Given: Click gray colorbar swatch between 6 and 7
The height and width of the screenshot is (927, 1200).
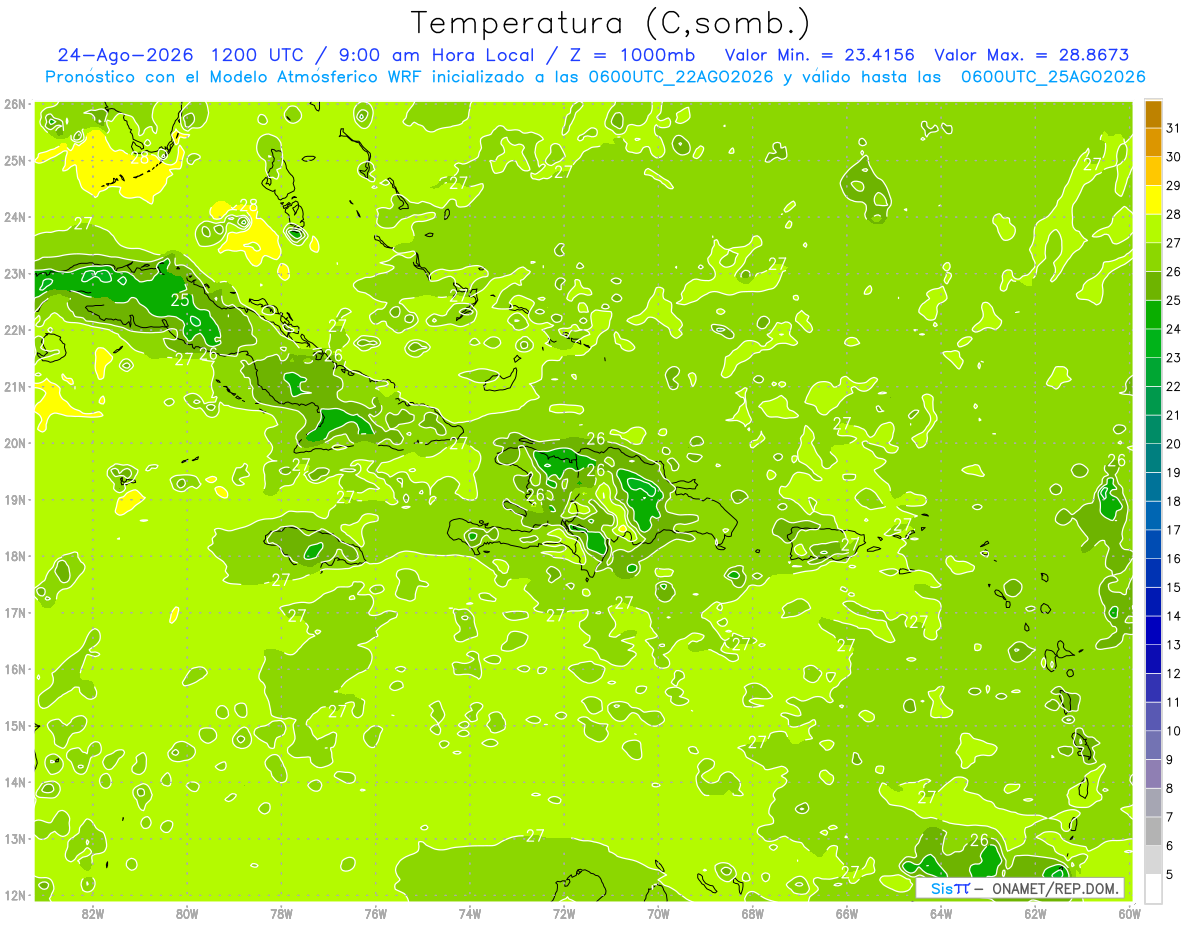Looking at the screenshot, I should tap(1154, 831).
